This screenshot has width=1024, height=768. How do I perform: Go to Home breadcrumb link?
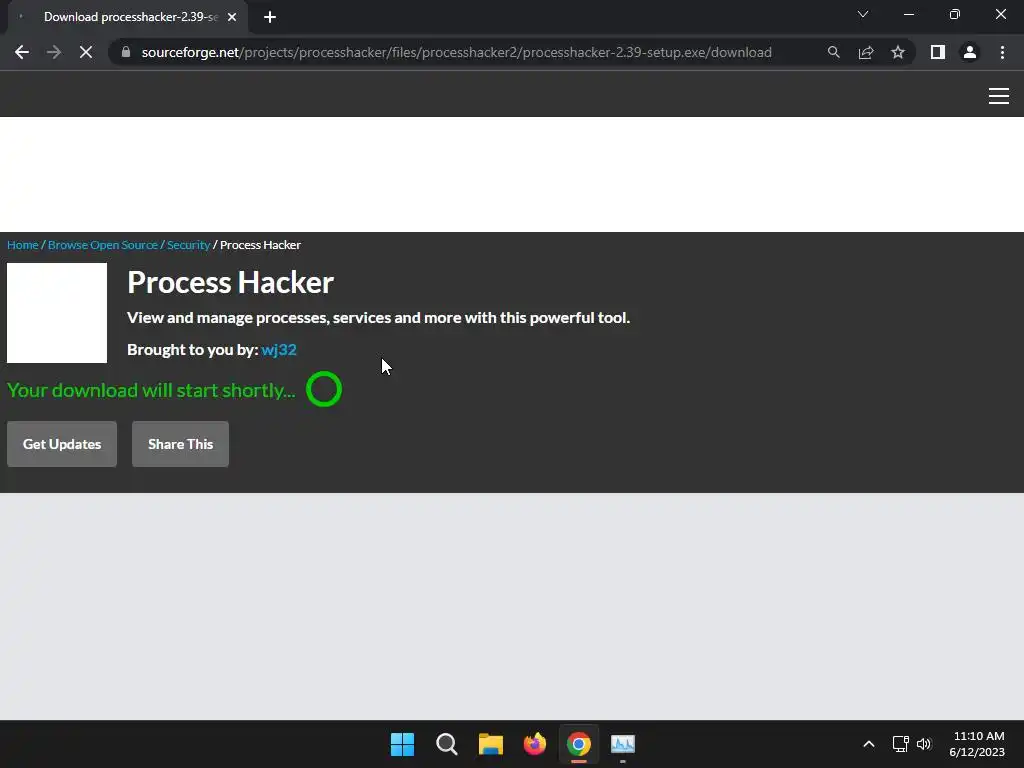tap(23, 245)
